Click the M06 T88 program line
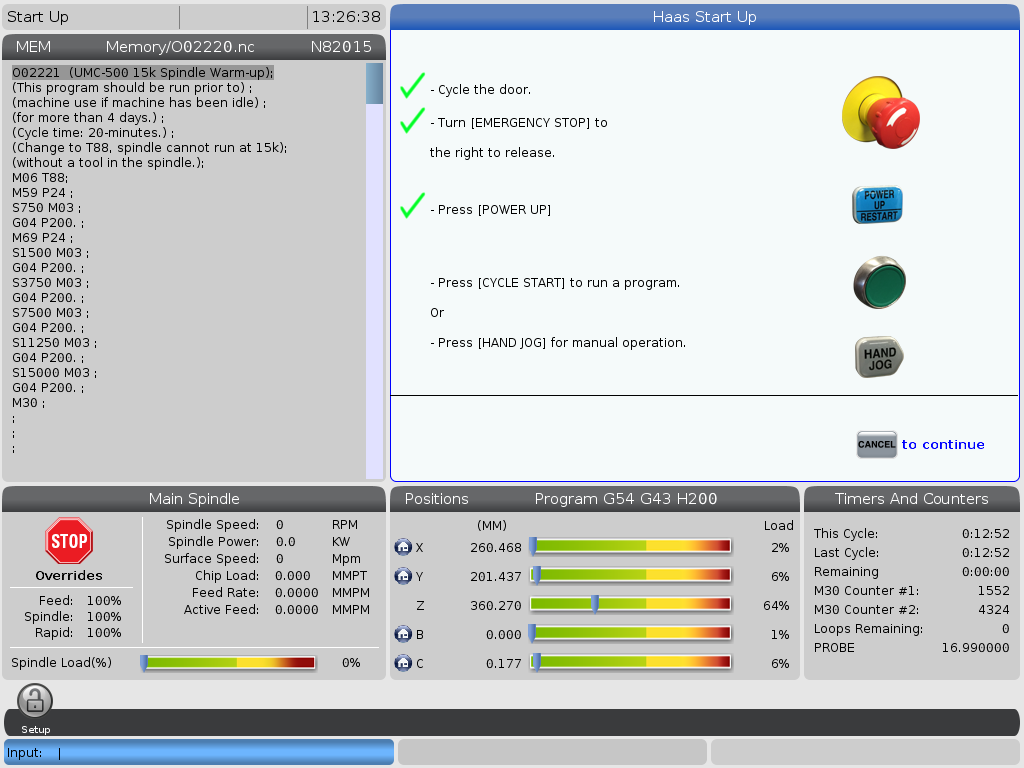Viewport: 1024px width, 768px height. click(40, 178)
